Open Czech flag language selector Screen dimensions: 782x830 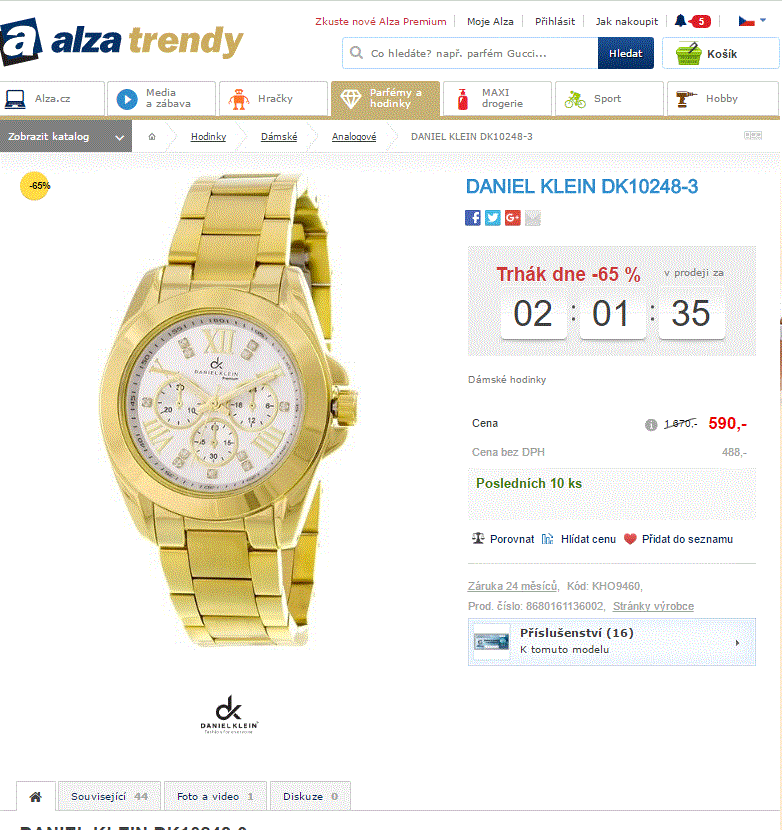(x=752, y=21)
